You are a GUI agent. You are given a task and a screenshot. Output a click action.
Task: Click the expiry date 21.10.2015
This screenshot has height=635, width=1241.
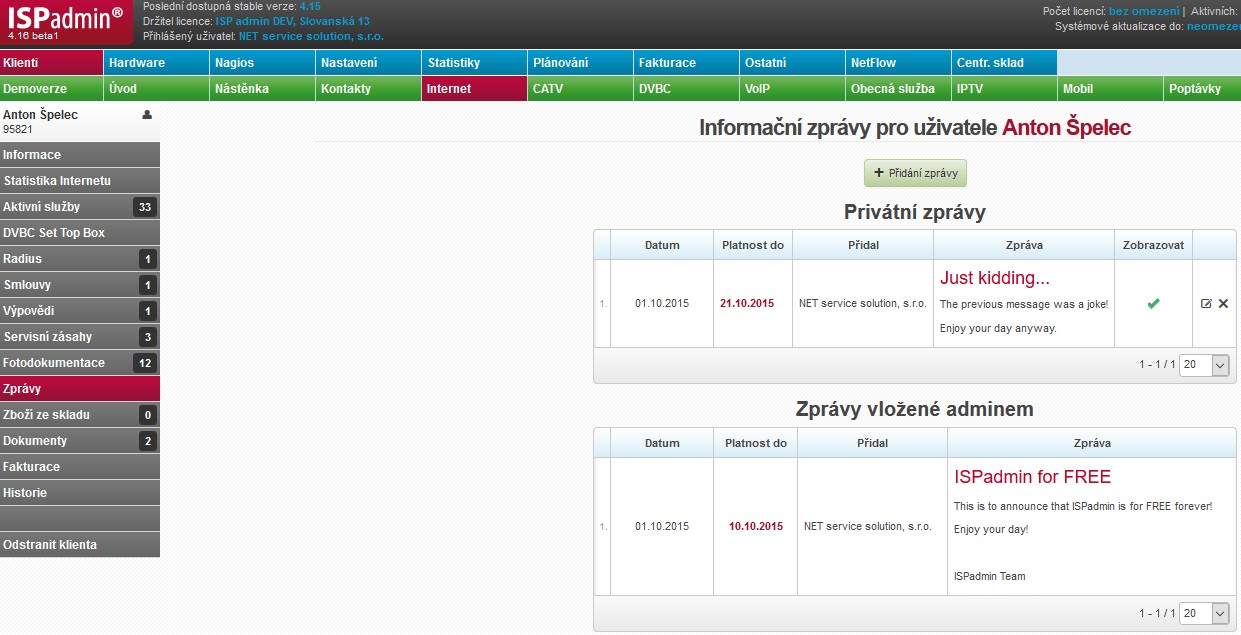[x=747, y=303]
